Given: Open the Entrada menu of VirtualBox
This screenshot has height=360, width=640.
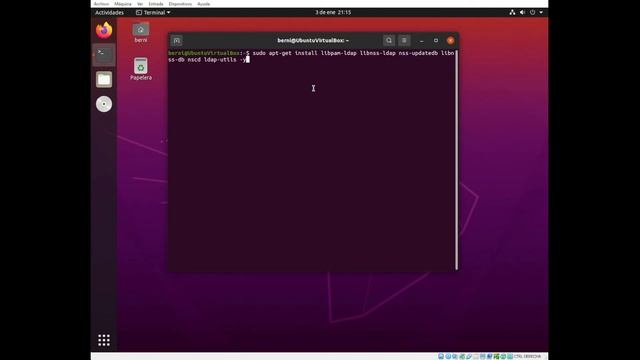Looking at the screenshot, I should pyautogui.click(x=156, y=4).
